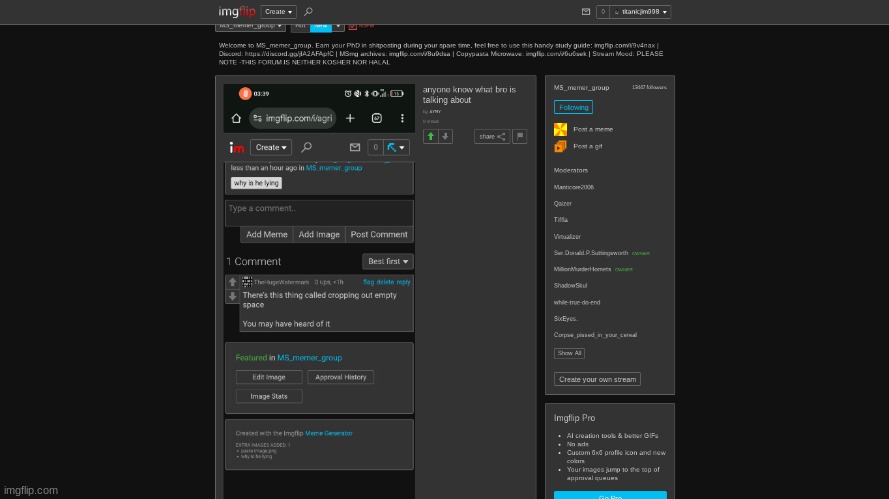Click the Post a meme pinwheel icon
This screenshot has height=499, width=889.
point(560,129)
